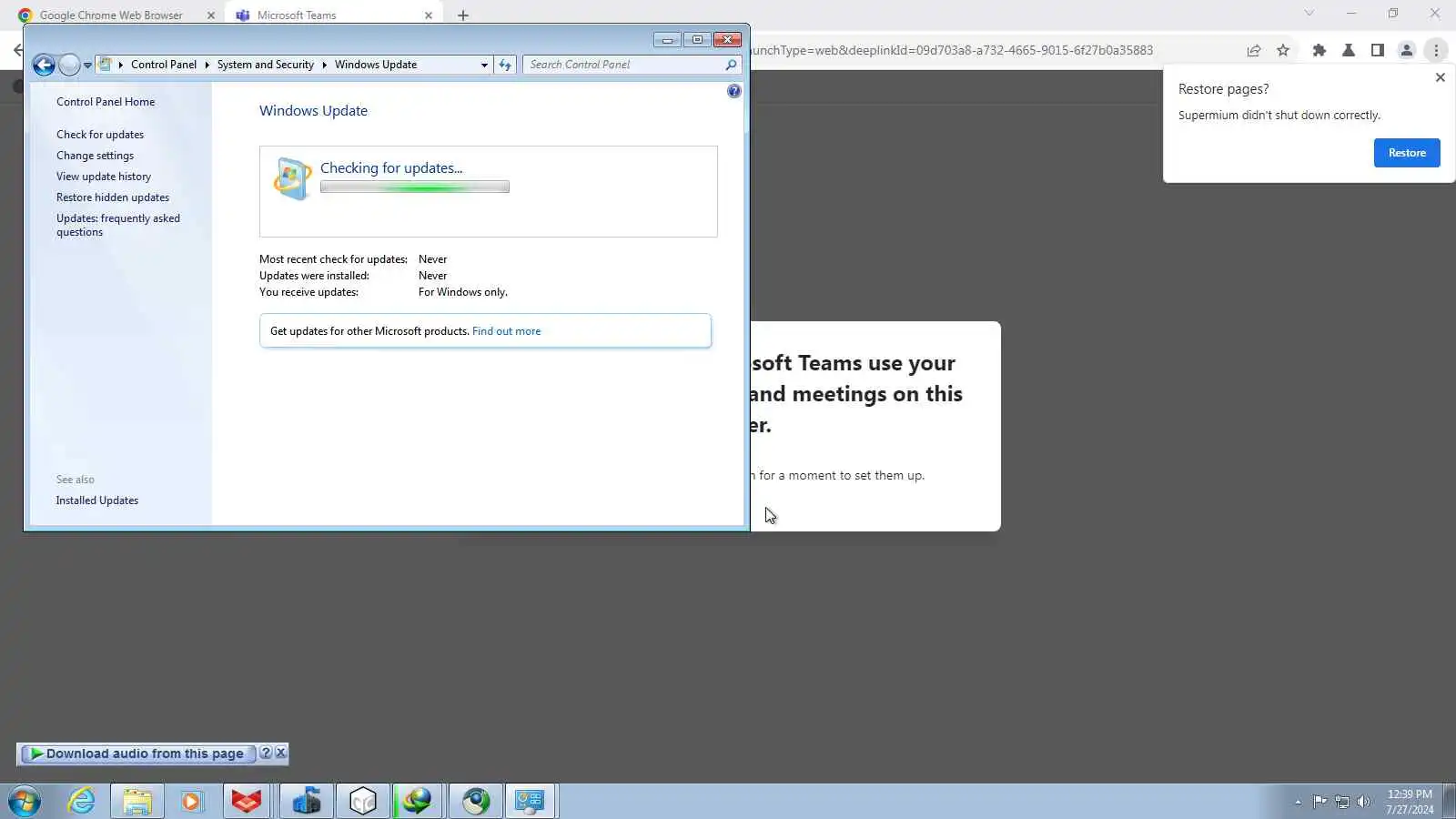Close the Windows Update window
Image resolution: width=1456 pixels, height=819 pixels.
[728, 40]
